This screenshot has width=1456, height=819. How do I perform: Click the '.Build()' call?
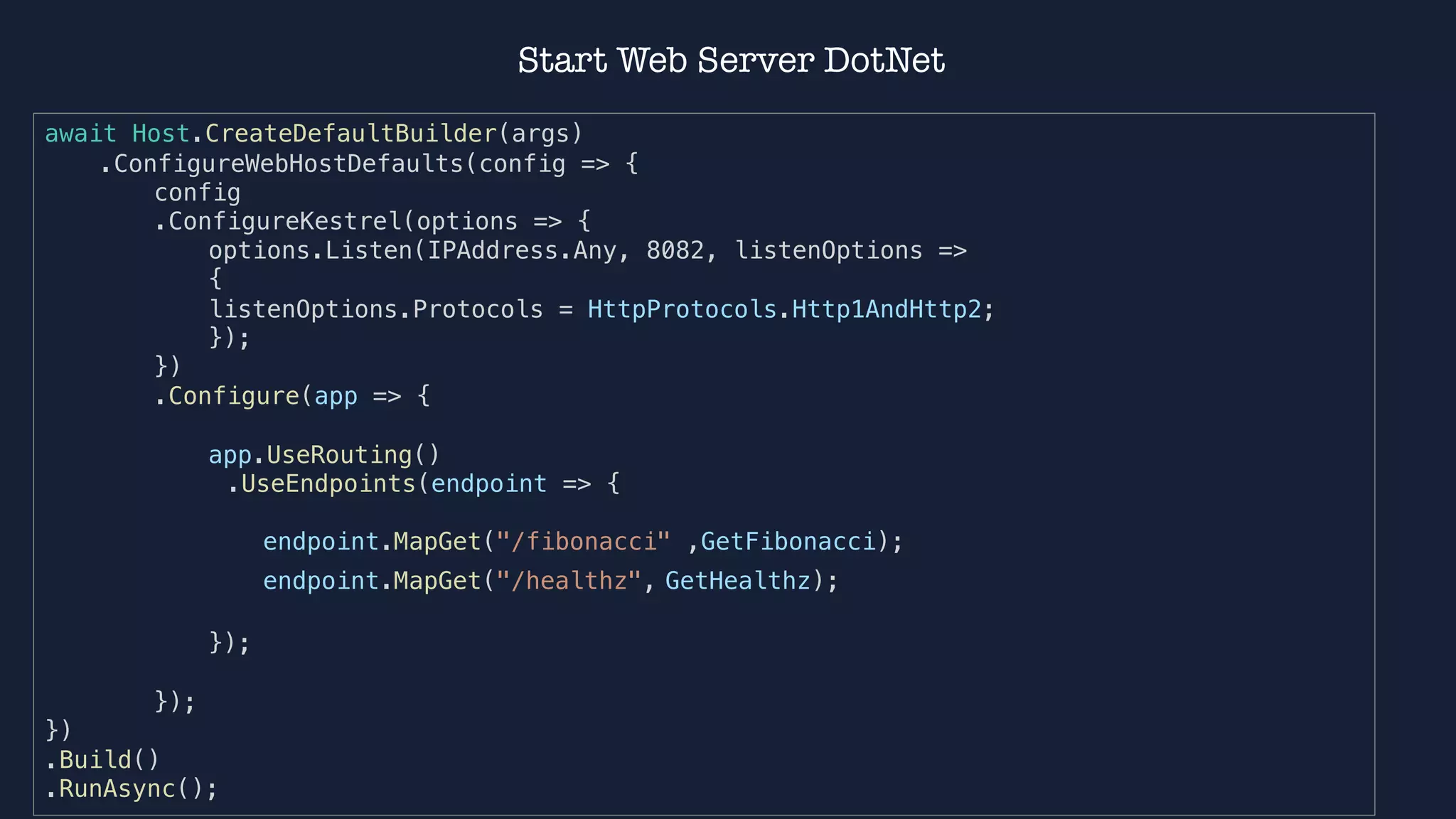pyautogui.click(x=102, y=760)
